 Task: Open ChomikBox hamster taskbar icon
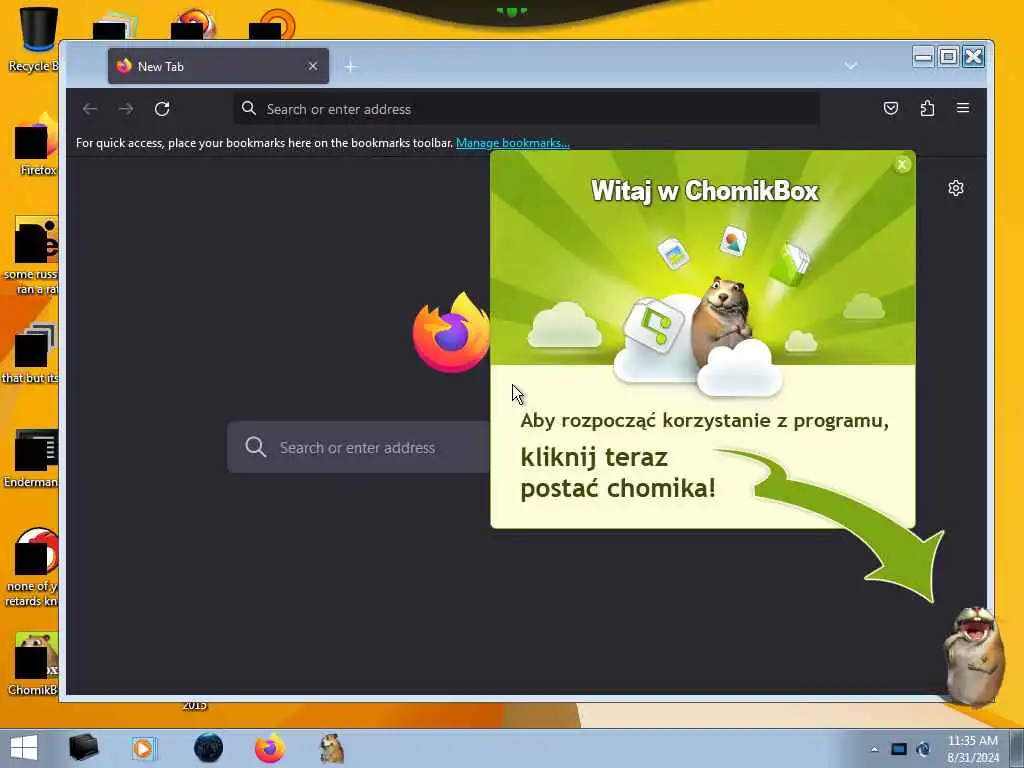[x=331, y=748]
